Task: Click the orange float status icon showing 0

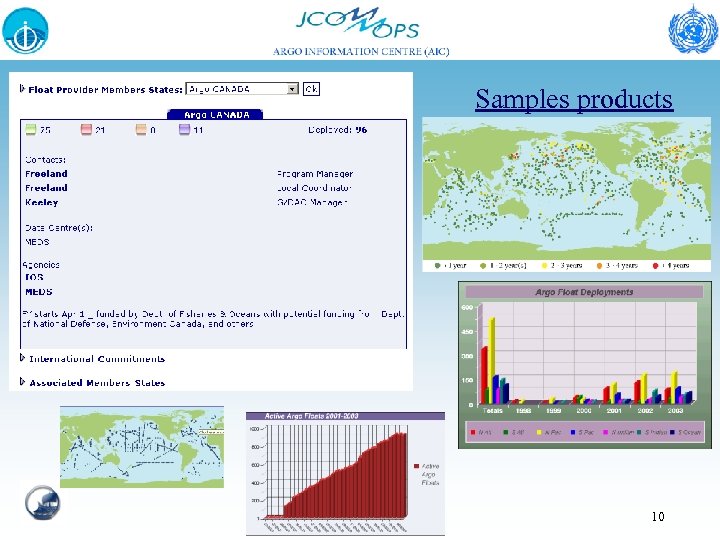Action: (141, 129)
